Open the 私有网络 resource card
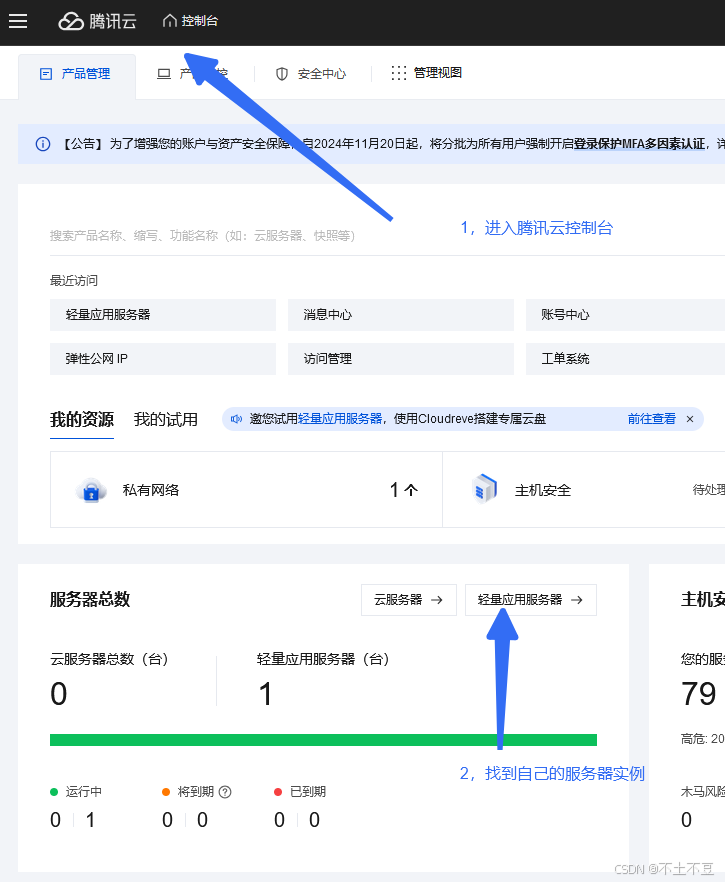This screenshot has width=725, height=882. [246, 490]
